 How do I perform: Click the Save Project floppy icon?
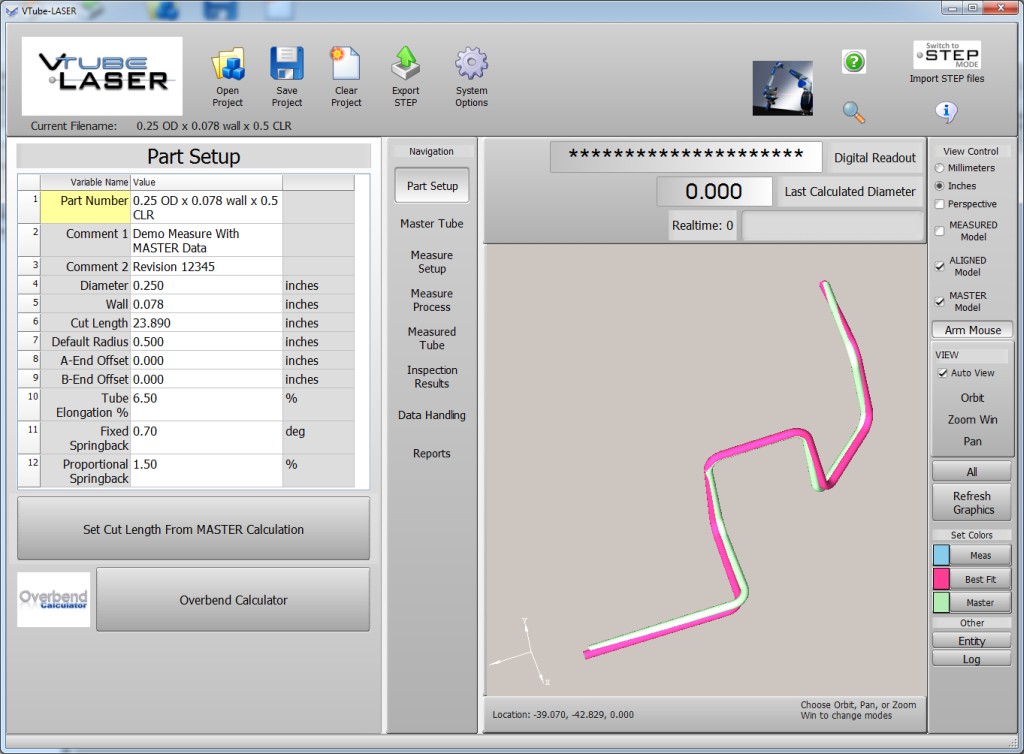tap(287, 66)
